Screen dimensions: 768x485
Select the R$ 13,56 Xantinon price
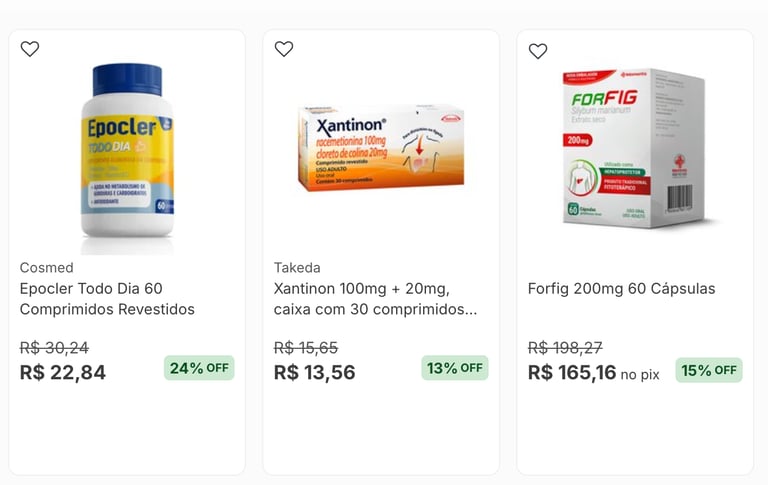[x=314, y=372]
